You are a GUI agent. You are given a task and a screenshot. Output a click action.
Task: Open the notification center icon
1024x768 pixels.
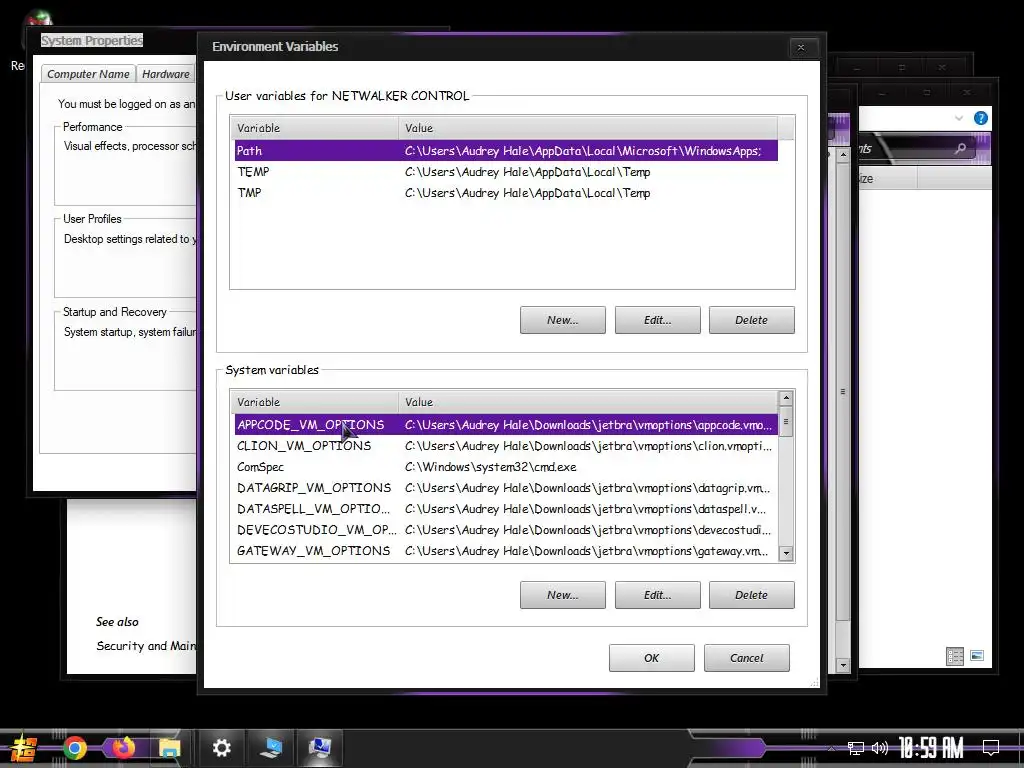pos(991,747)
